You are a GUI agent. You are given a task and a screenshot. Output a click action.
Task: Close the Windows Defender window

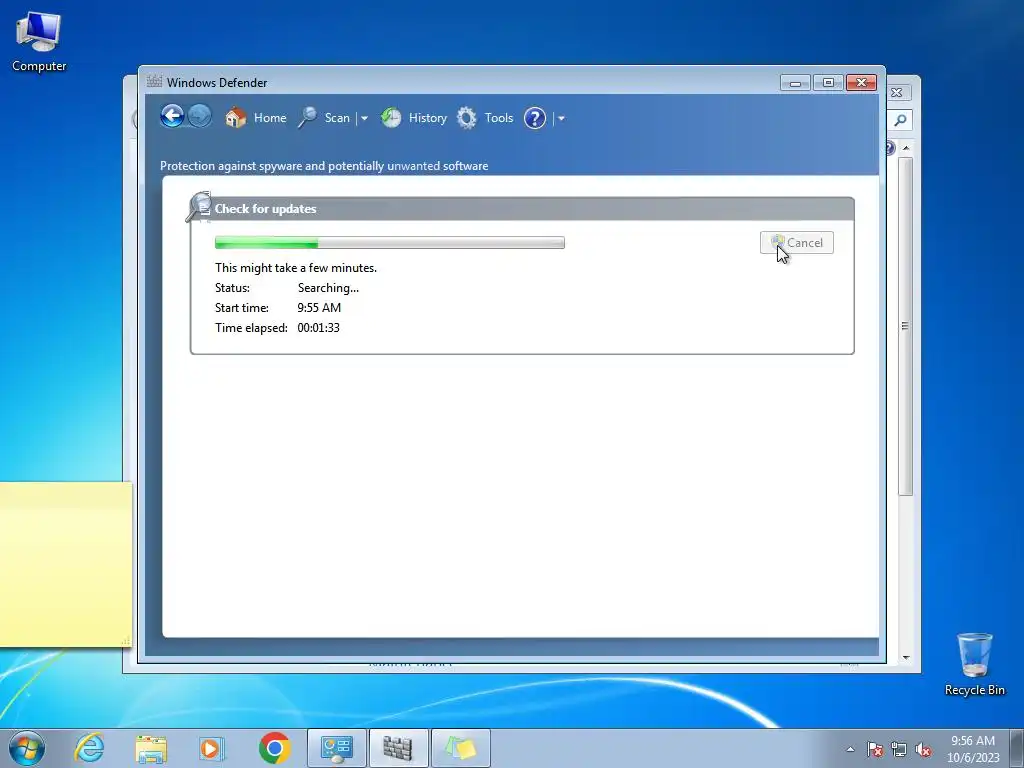click(861, 82)
